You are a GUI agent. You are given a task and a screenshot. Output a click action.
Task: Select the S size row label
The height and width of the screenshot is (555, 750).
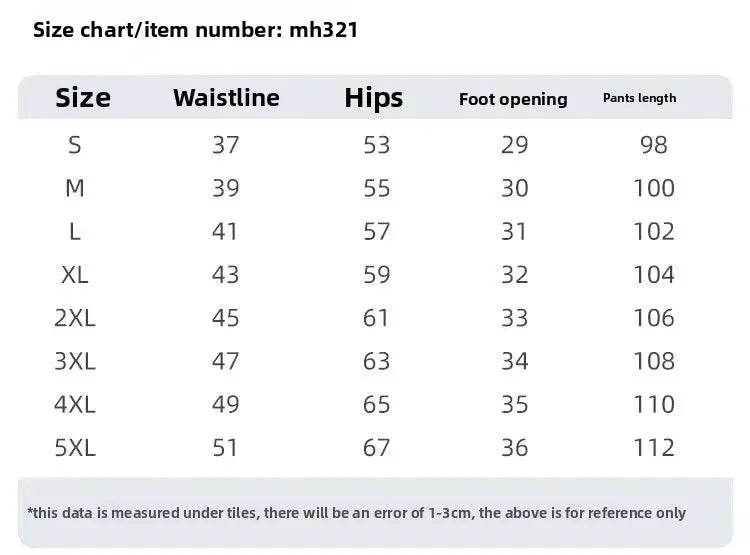click(75, 145)
